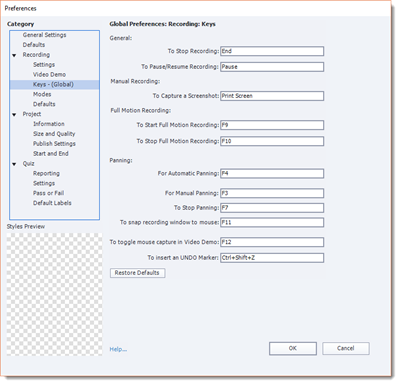Image resolution: width=399 pixels, height=384 pixels.
Task: Click the To Pause/Resume Recording field
Action: (272, 67)
